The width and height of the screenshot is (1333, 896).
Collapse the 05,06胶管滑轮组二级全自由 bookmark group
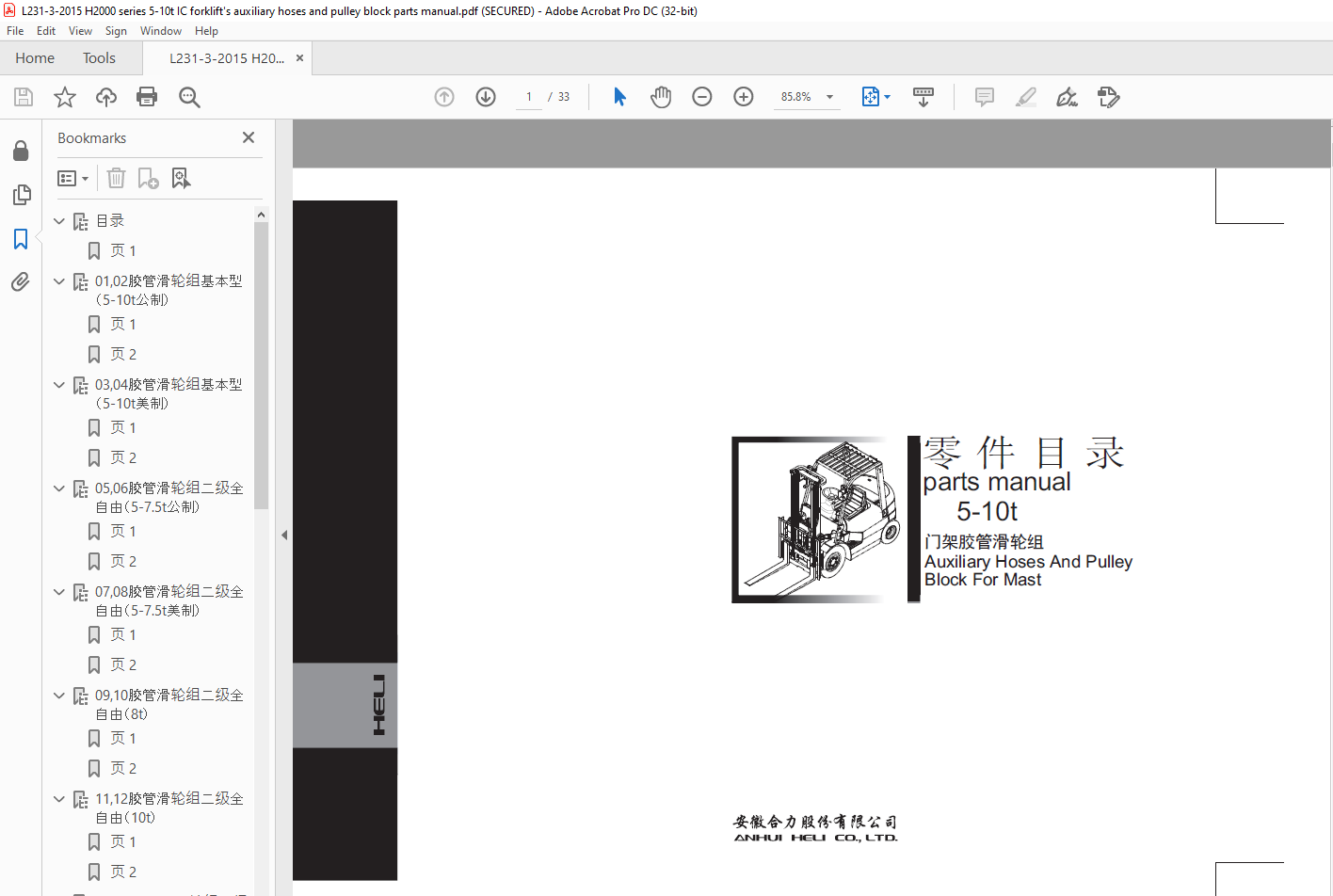click(x=59, y=488)
